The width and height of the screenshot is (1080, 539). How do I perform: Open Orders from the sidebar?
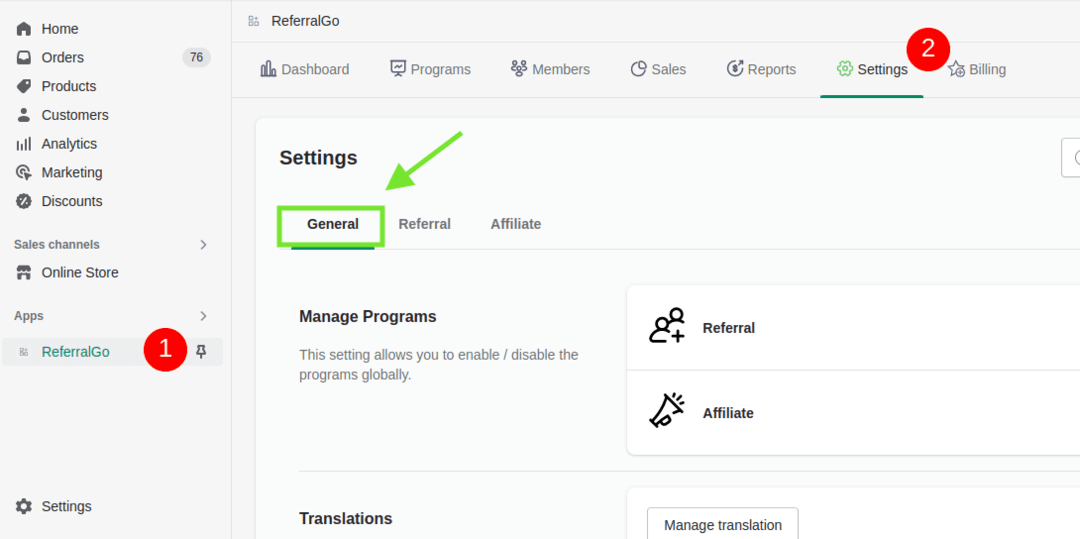coord(62,58)
